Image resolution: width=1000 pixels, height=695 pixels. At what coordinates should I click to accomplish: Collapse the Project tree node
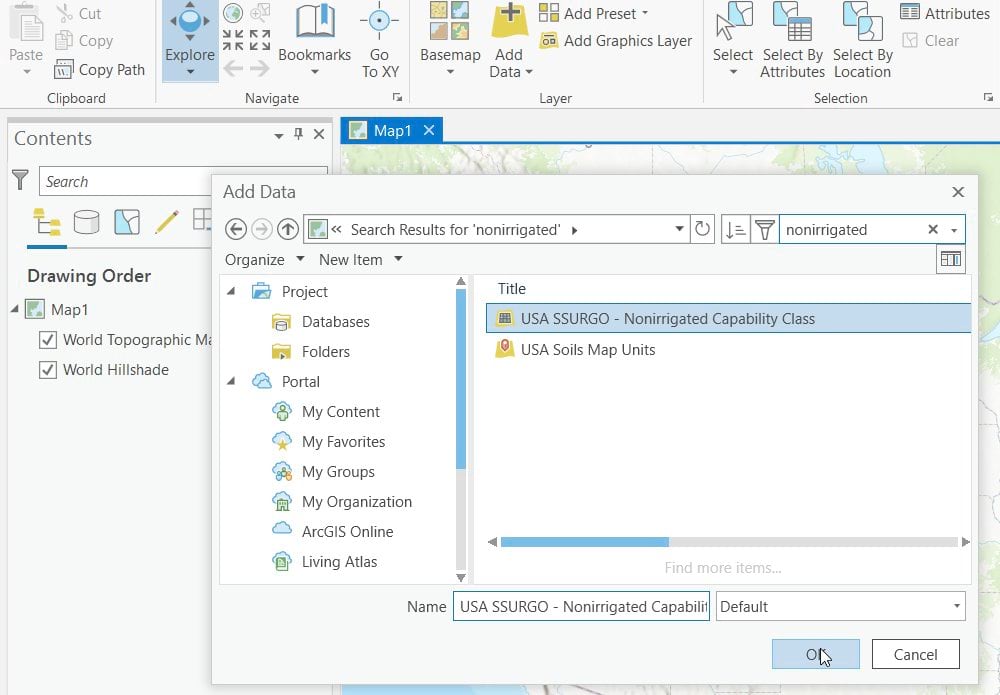pos(231,291)
